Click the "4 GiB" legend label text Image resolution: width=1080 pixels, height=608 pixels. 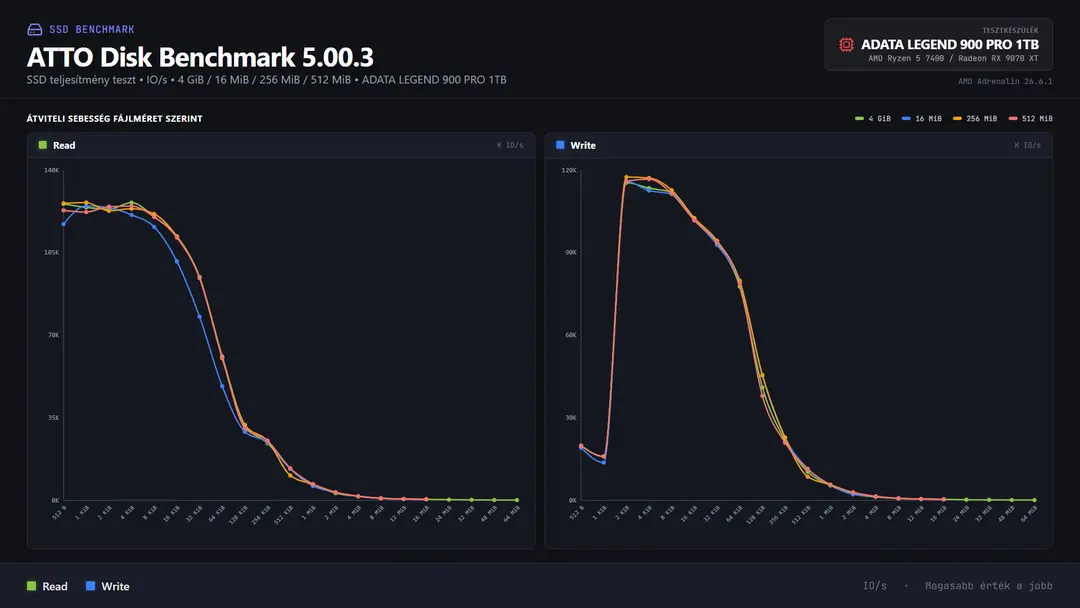click(880, 118)
